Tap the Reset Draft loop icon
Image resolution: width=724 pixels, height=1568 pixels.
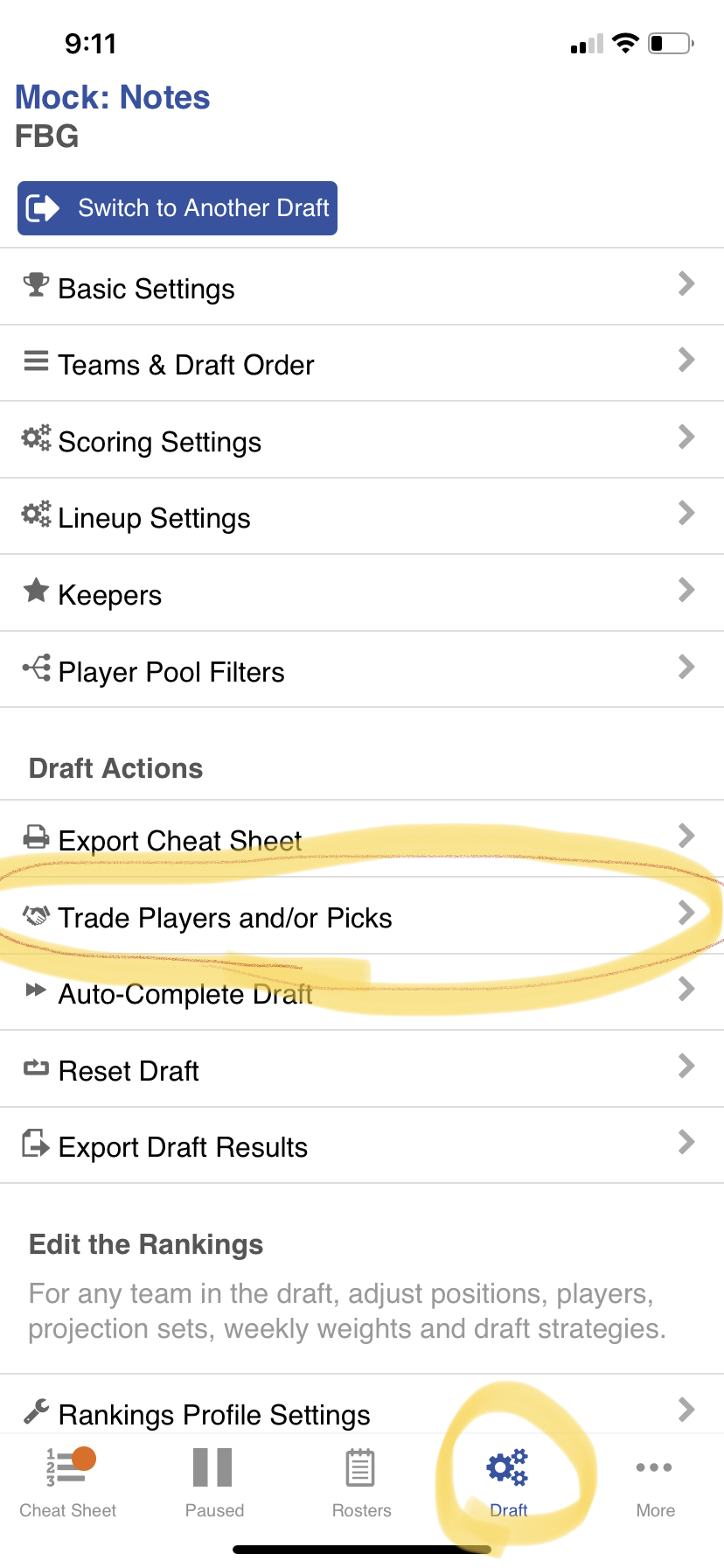click(x=36, y=1067)
